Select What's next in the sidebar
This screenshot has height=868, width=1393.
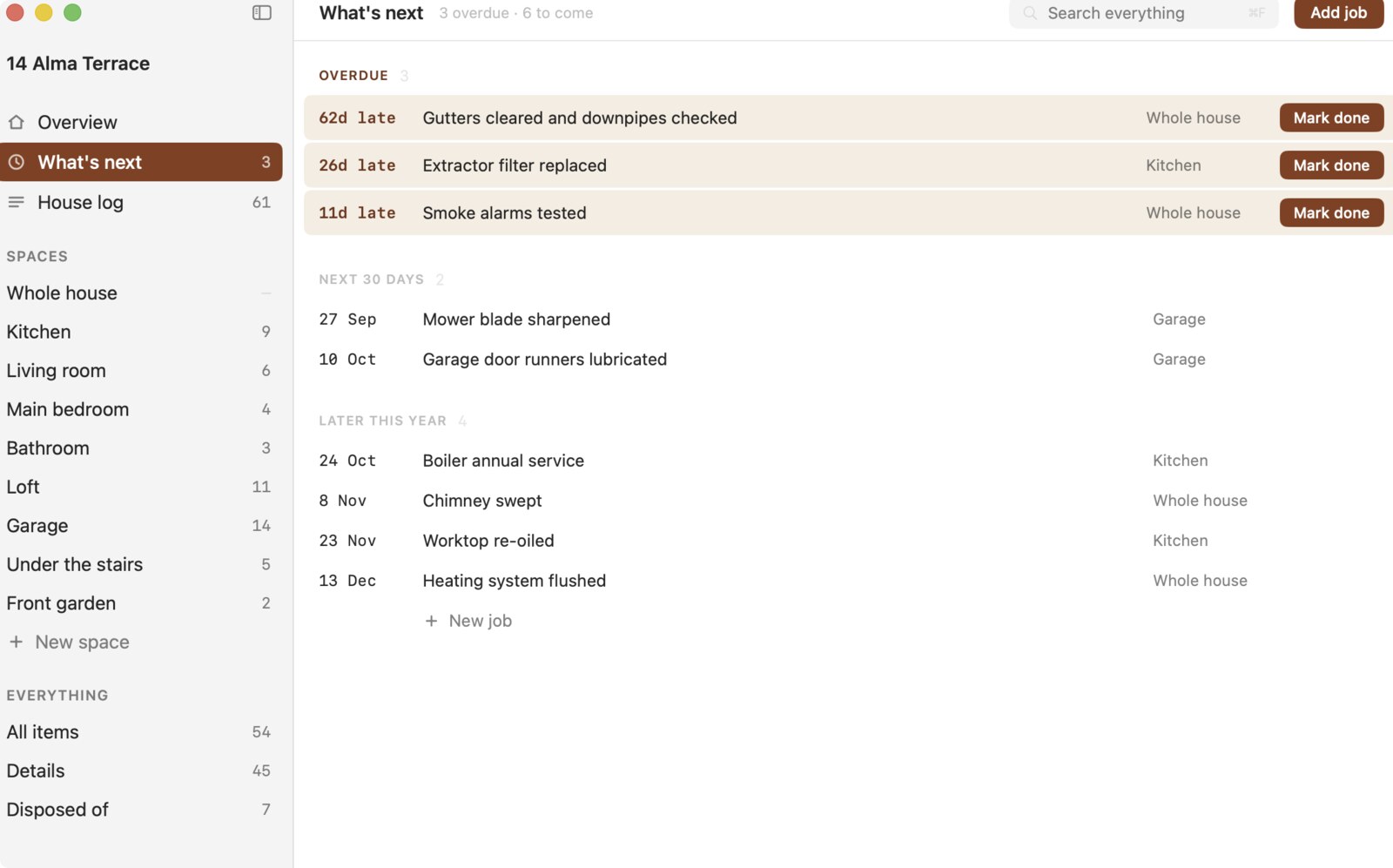[x=141, y=162]
